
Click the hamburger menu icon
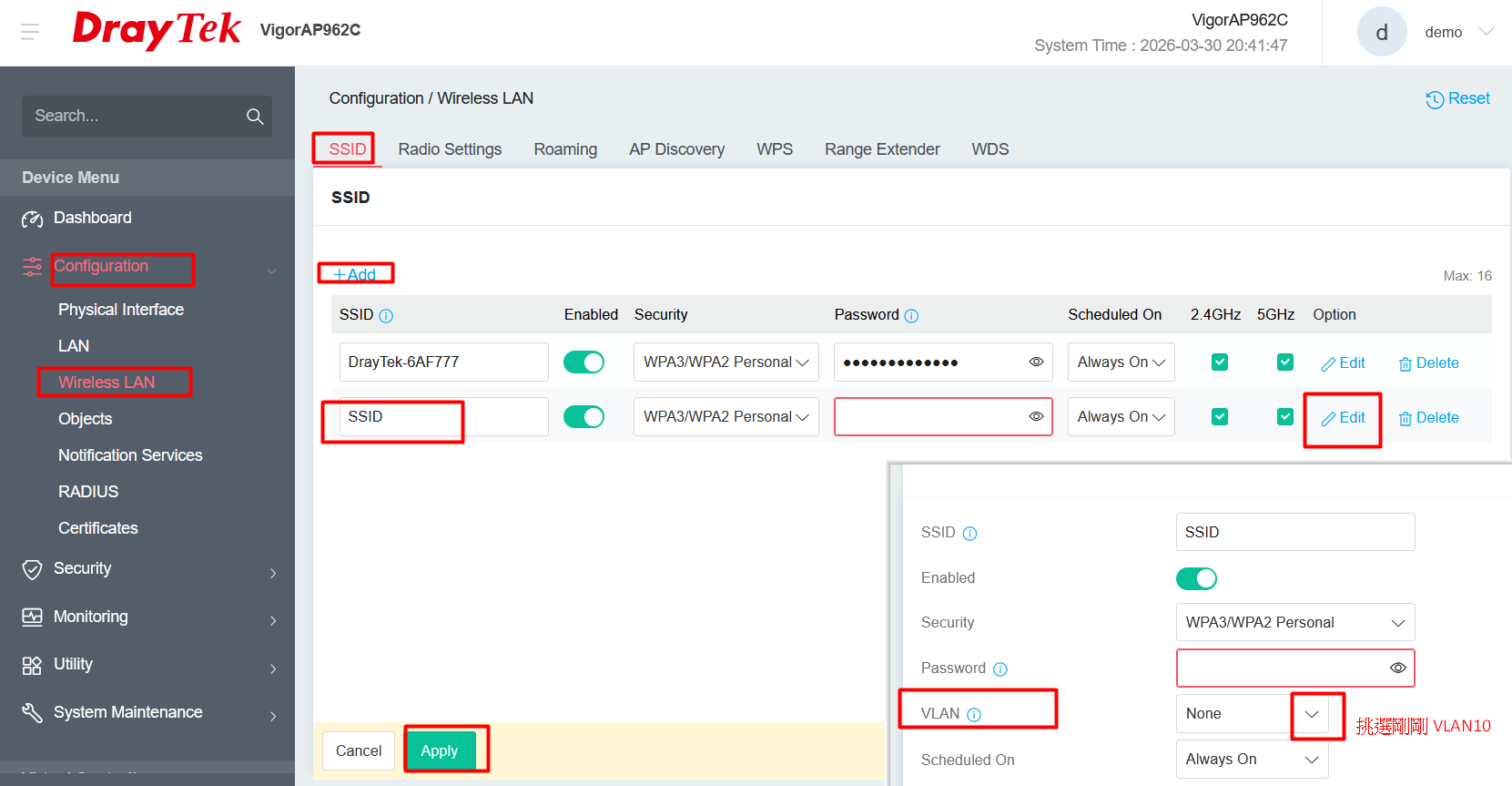click(x=30, y=32)
